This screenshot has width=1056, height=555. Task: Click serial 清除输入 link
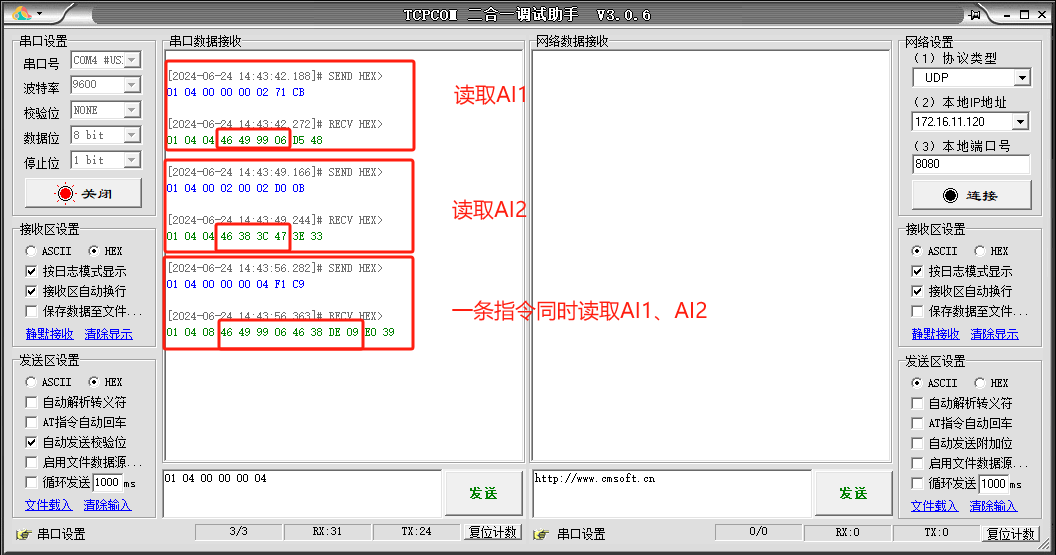coord(108,505)
